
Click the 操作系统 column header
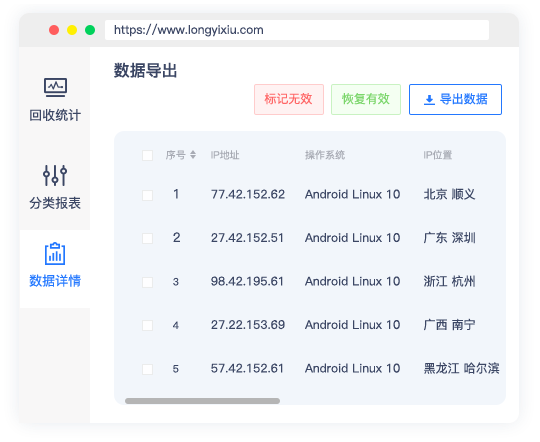(325, 155)
